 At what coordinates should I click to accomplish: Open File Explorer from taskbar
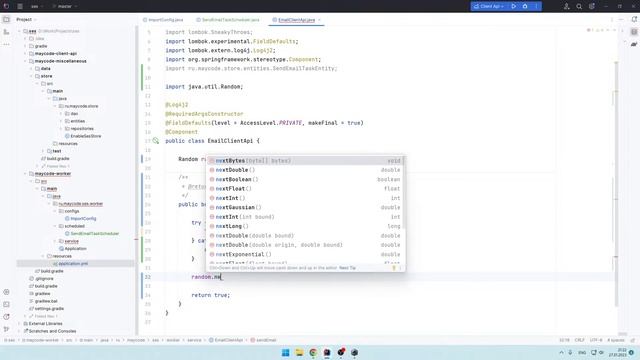pyautogui.click(x=299, y=352)
